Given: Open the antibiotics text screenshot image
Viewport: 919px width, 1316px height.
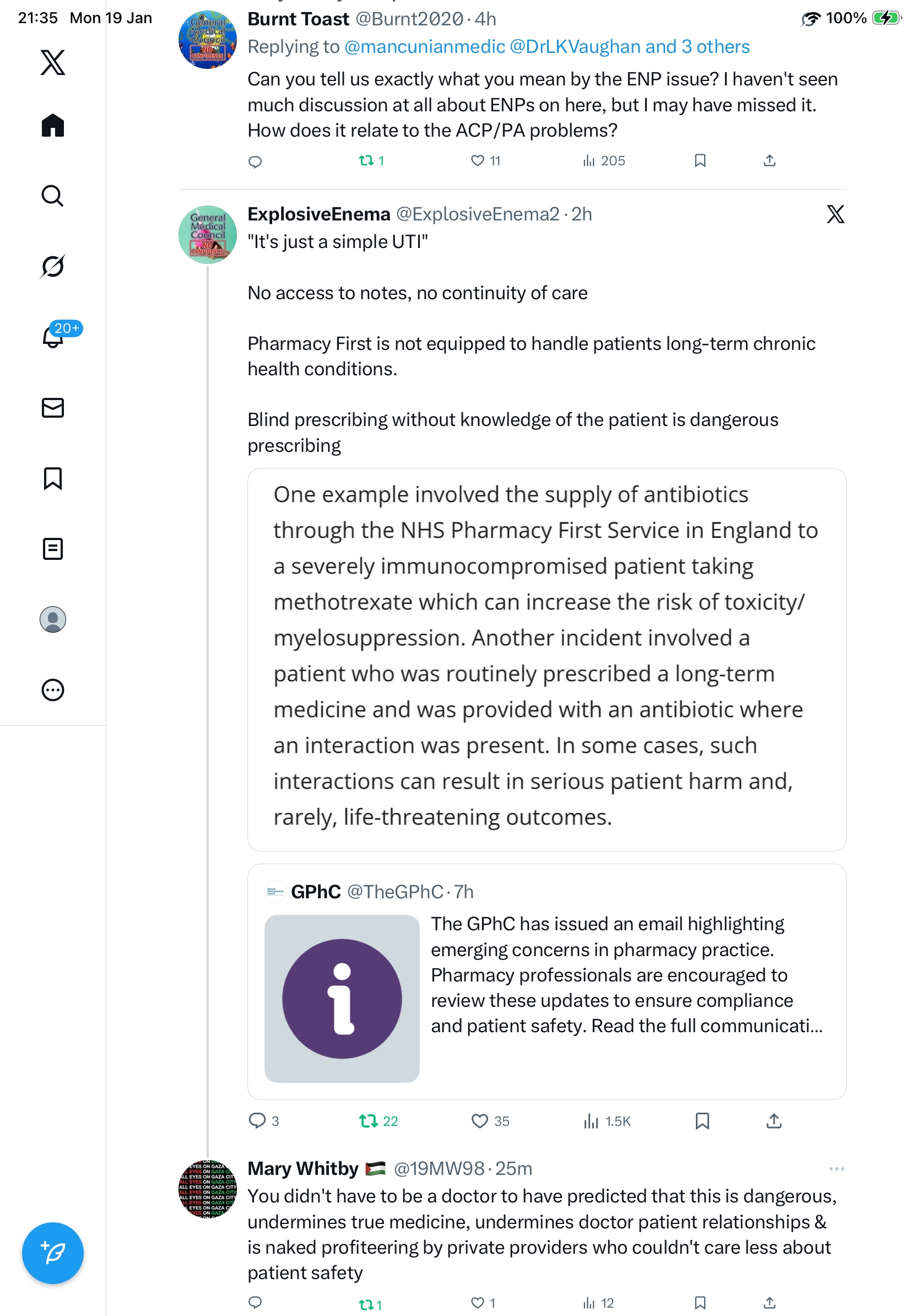Looking at the screenshot, I should coord(547,659).
